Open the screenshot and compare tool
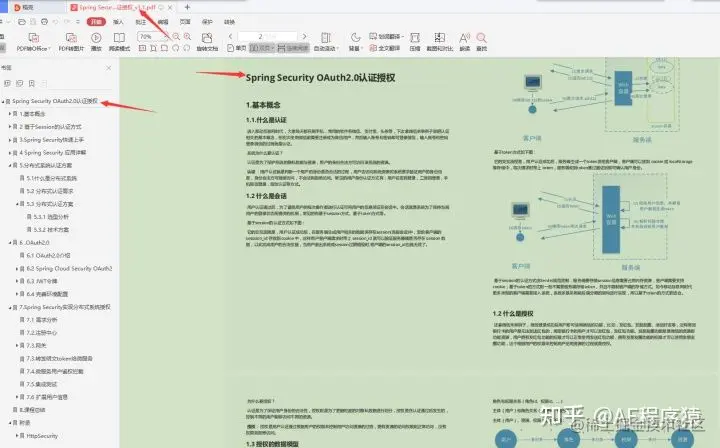 pyautogui.click(x=440, y=42)
